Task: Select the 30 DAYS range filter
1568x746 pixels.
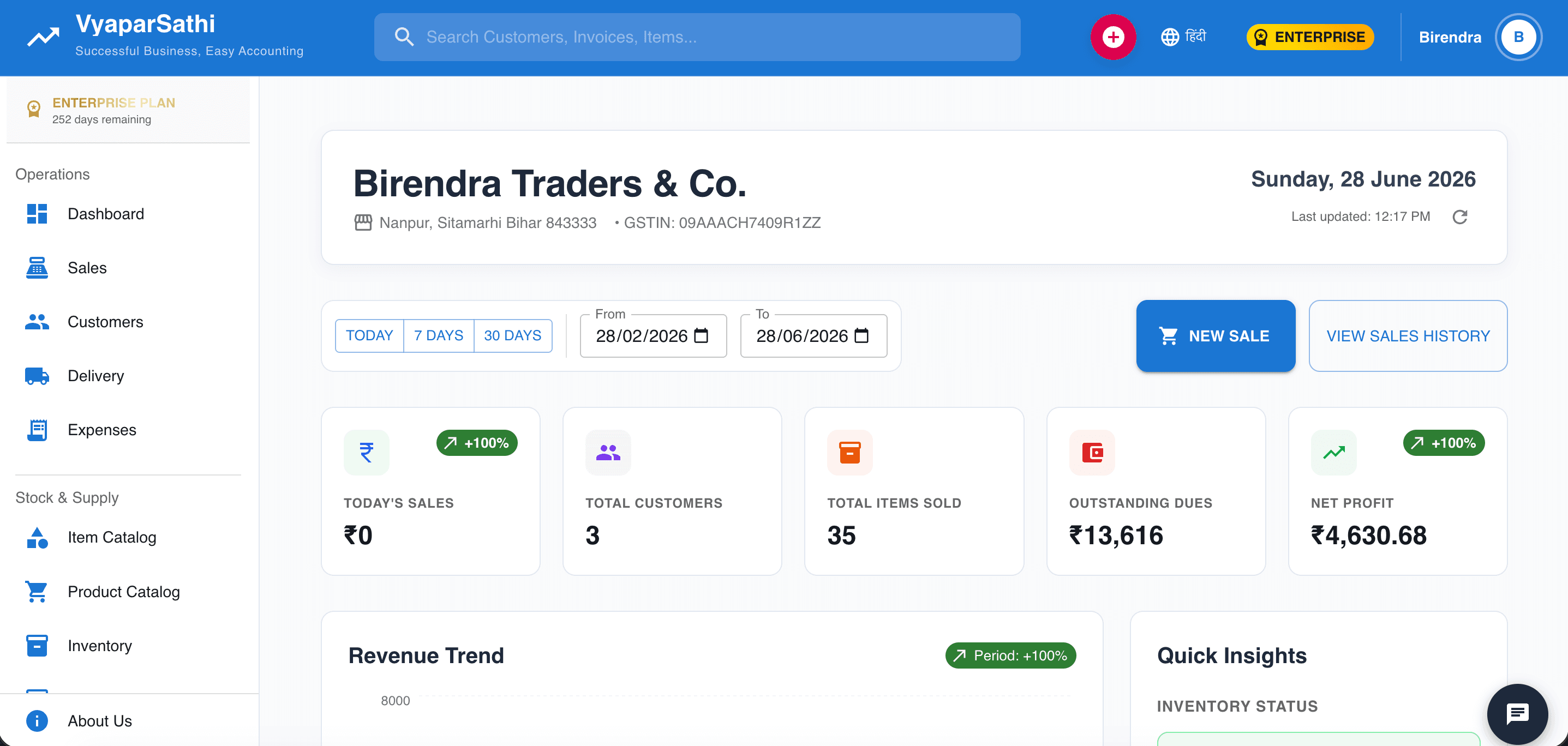Action: [x=512, y=336]
